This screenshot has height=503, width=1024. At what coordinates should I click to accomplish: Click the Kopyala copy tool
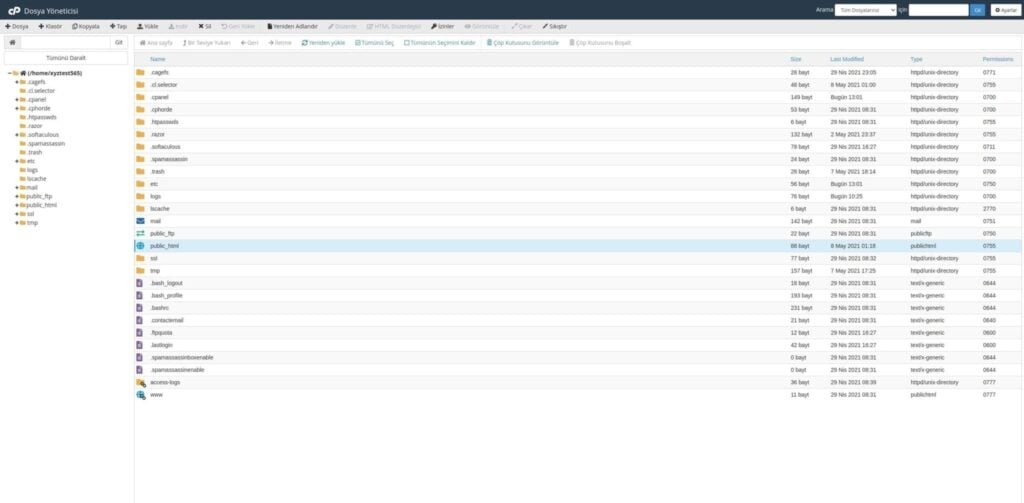click(x=86, y=27)
